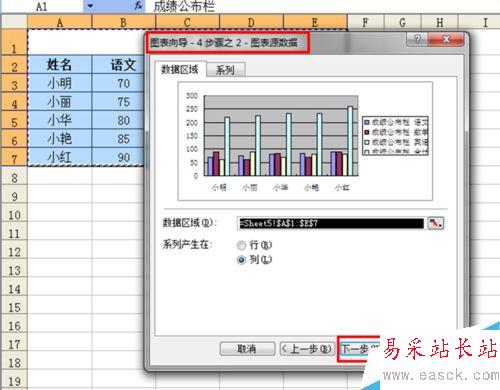Click the cell containing 姓名
This screenshot has width=500, height=390.
pyautogui.click(x=60, y=65)
